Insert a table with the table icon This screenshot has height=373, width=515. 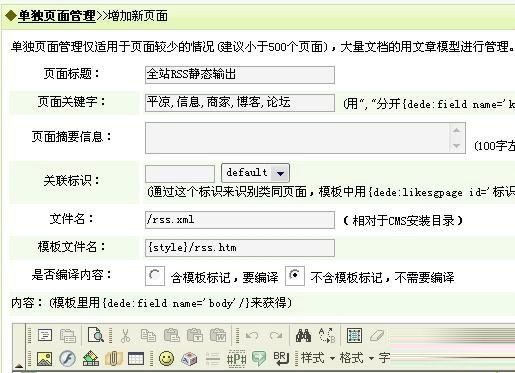136,359
